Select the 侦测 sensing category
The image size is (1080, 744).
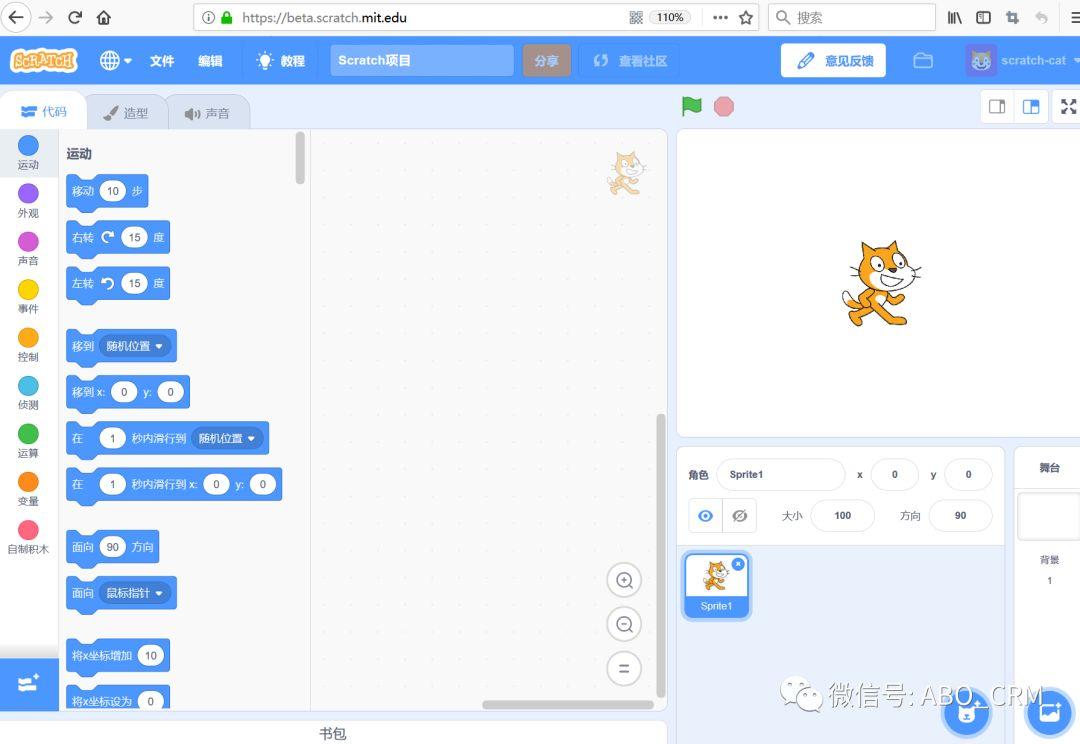click(28, 393)
